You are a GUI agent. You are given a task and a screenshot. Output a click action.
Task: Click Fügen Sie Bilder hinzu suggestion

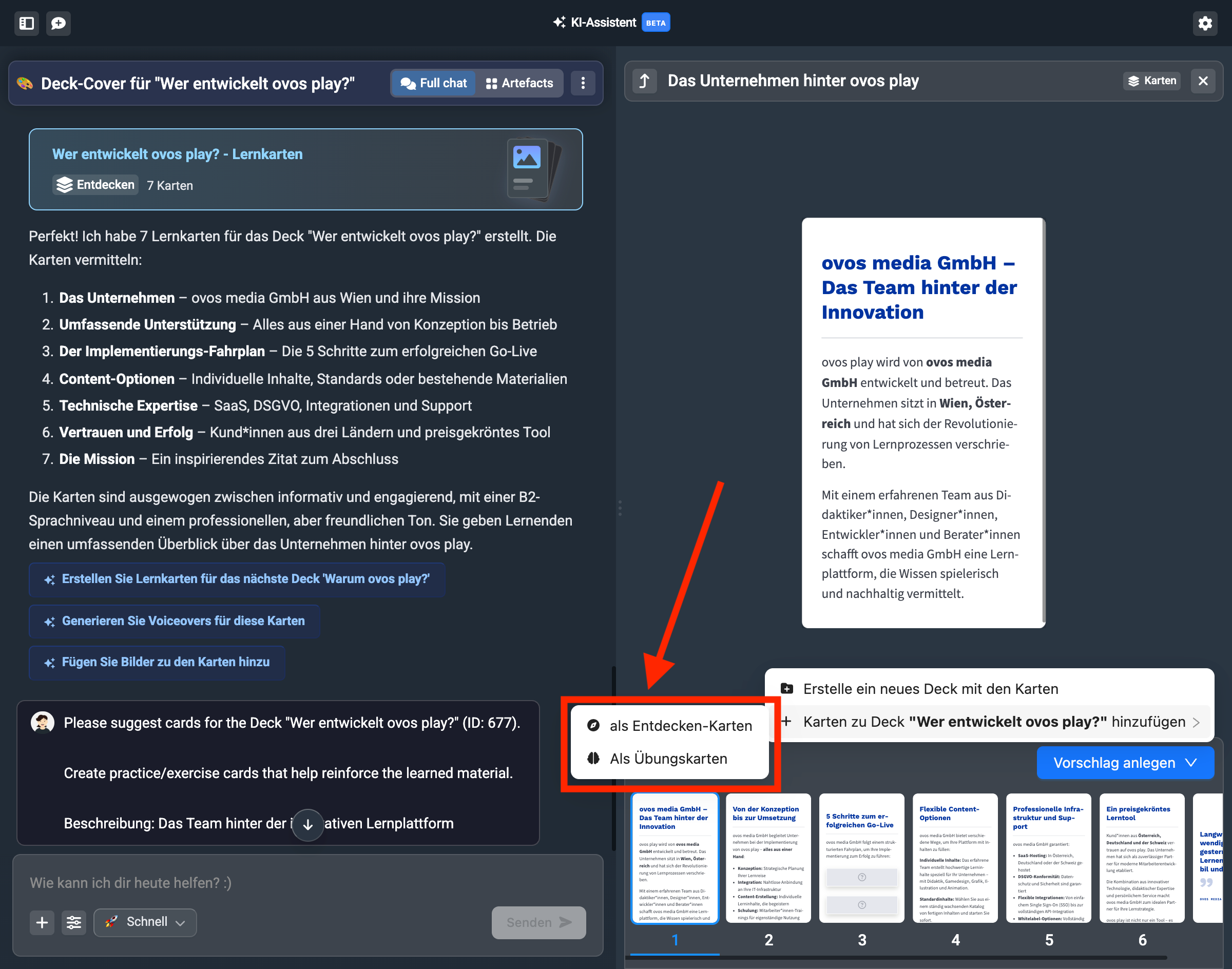click(157, 662)
